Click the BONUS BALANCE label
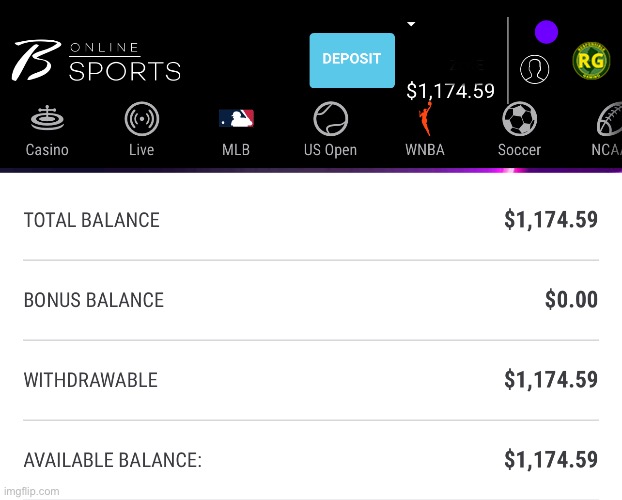This screenshot has height=500, width=622. click(93, 300)
